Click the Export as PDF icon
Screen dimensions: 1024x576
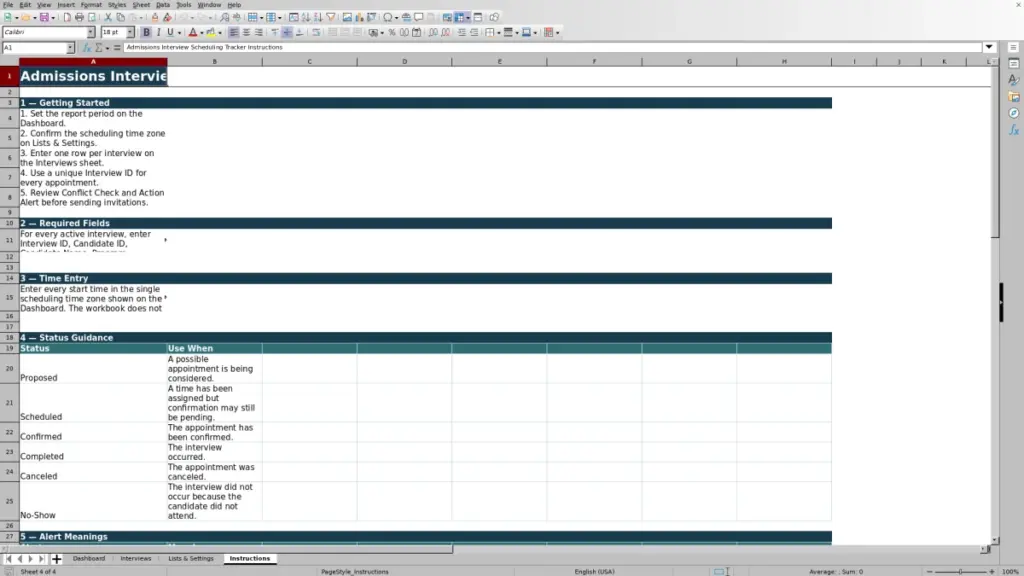tap(67, 17)
